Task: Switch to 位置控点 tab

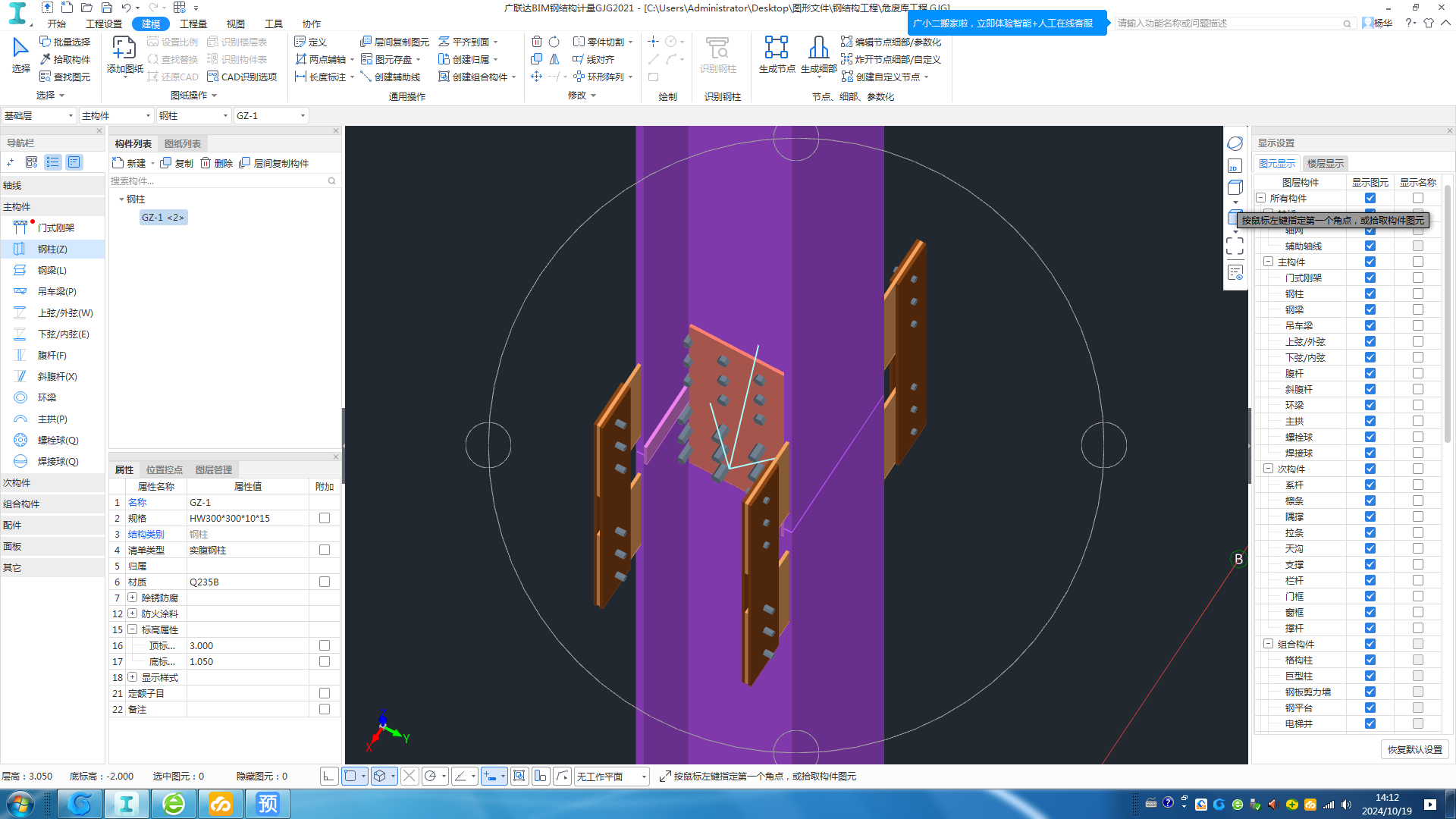Action: 165,469
